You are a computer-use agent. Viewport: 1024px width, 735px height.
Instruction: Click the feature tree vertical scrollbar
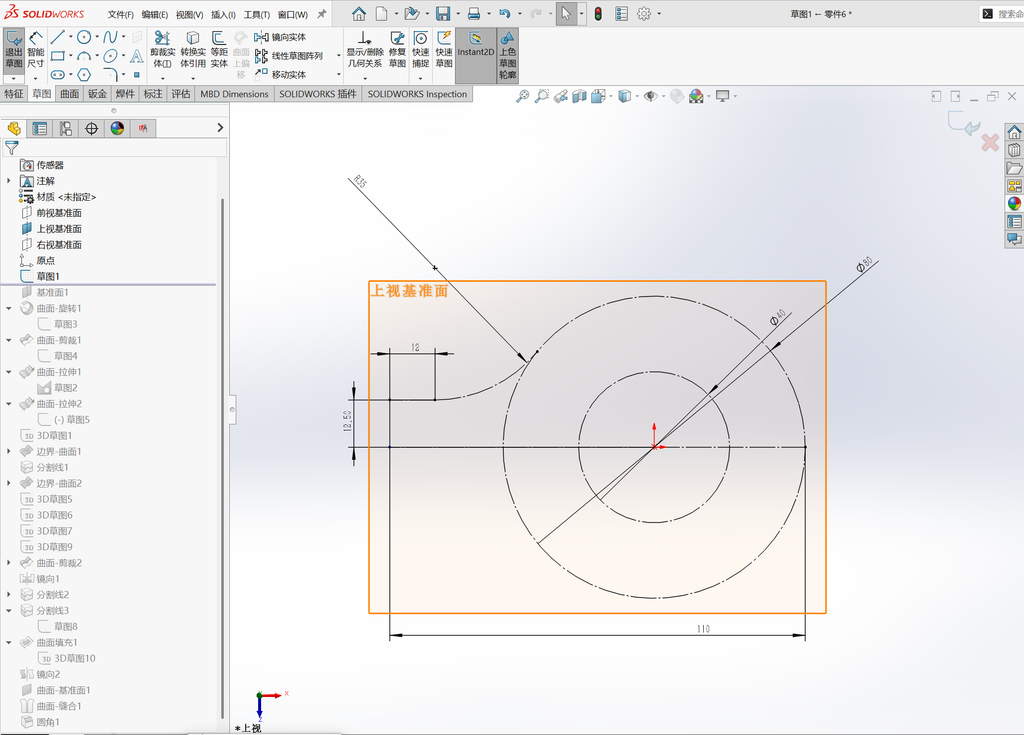pos(222,457)
